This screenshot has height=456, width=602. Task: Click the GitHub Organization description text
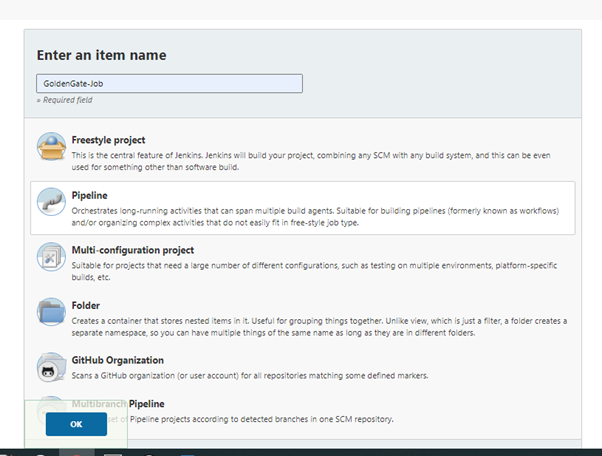pyautogui.click(x=250, y=376)
